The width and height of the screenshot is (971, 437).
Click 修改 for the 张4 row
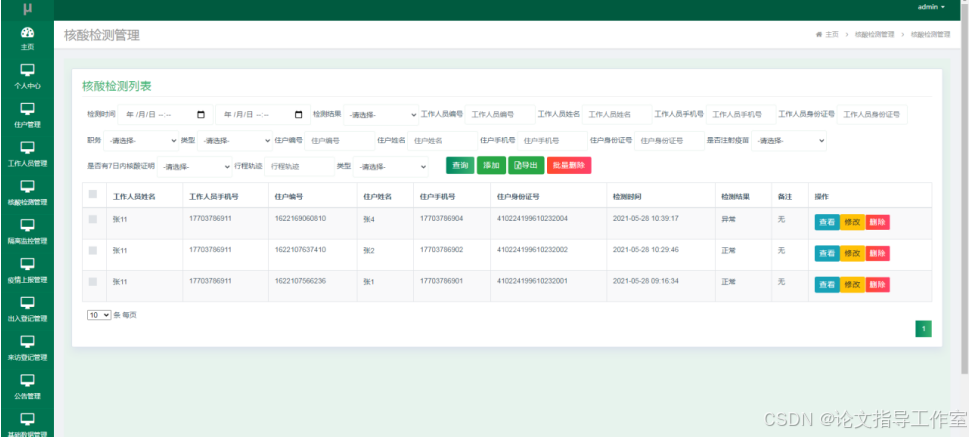[852, 222]
